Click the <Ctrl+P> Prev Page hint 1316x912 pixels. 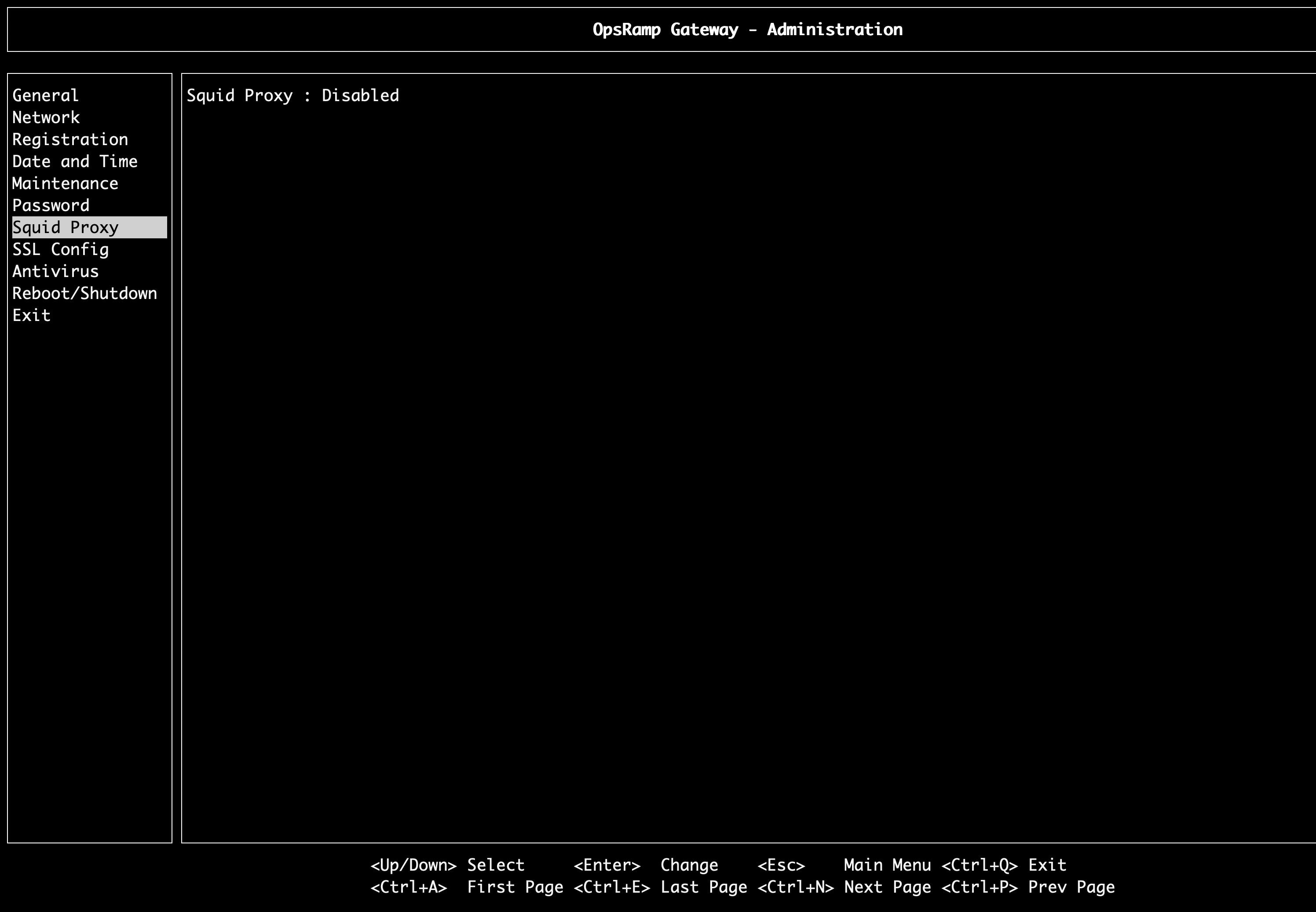click(1028, 887)
